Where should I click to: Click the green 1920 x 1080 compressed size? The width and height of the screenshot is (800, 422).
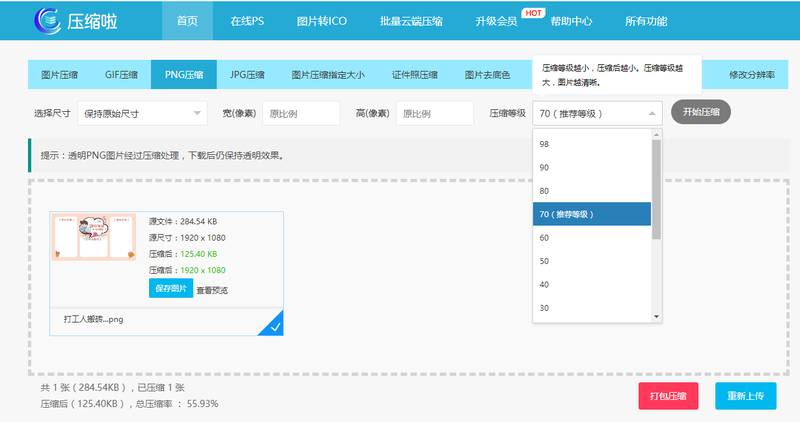(203, 270)
